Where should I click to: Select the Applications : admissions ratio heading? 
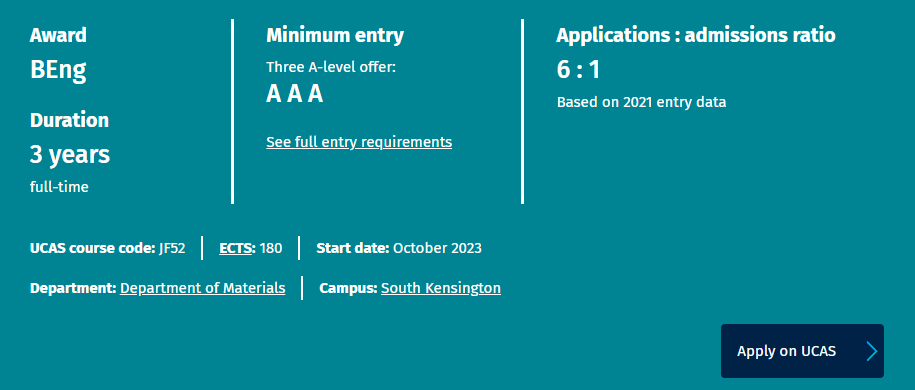click(x=696, y=35)
